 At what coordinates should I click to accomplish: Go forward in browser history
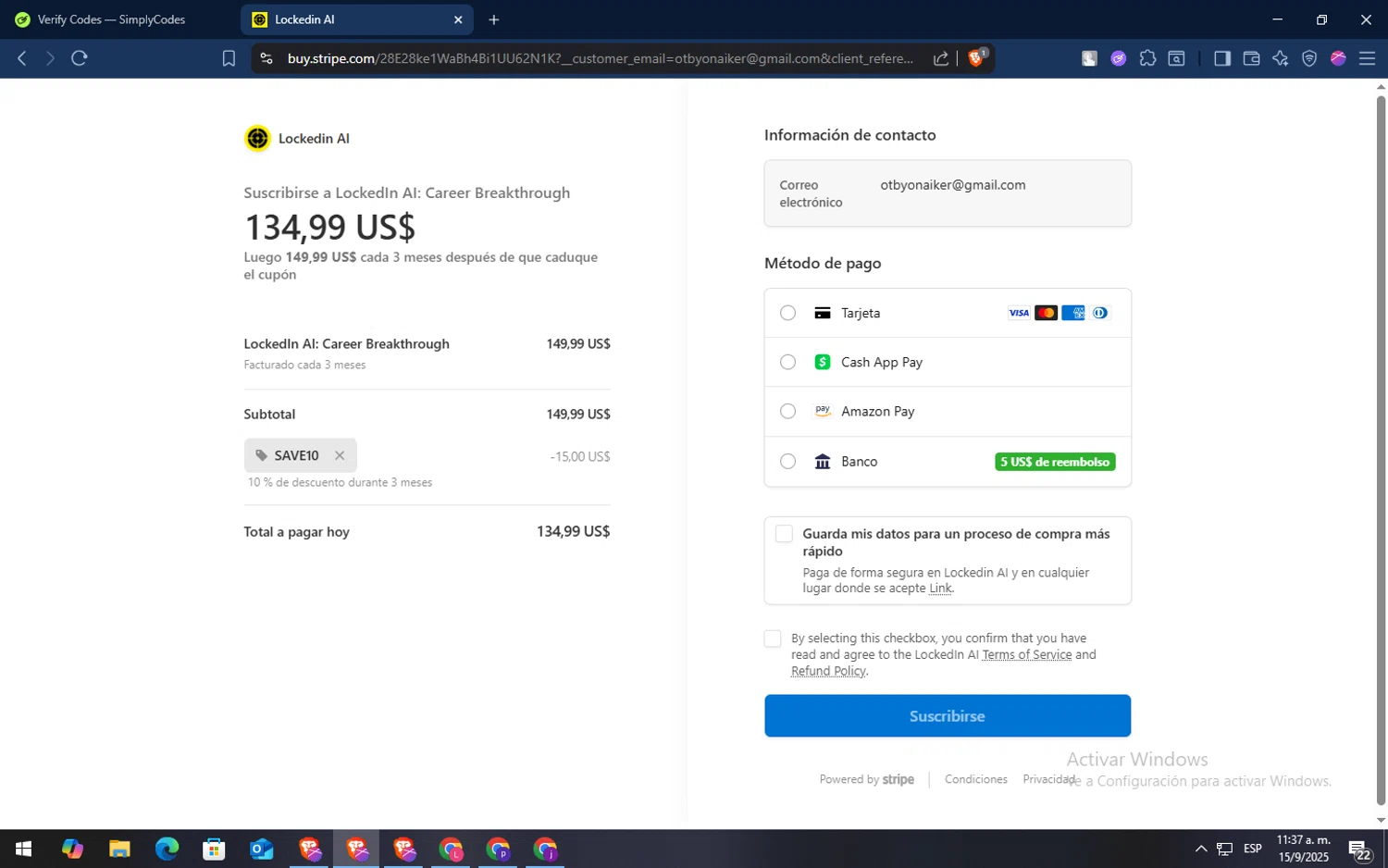(51, 58)
